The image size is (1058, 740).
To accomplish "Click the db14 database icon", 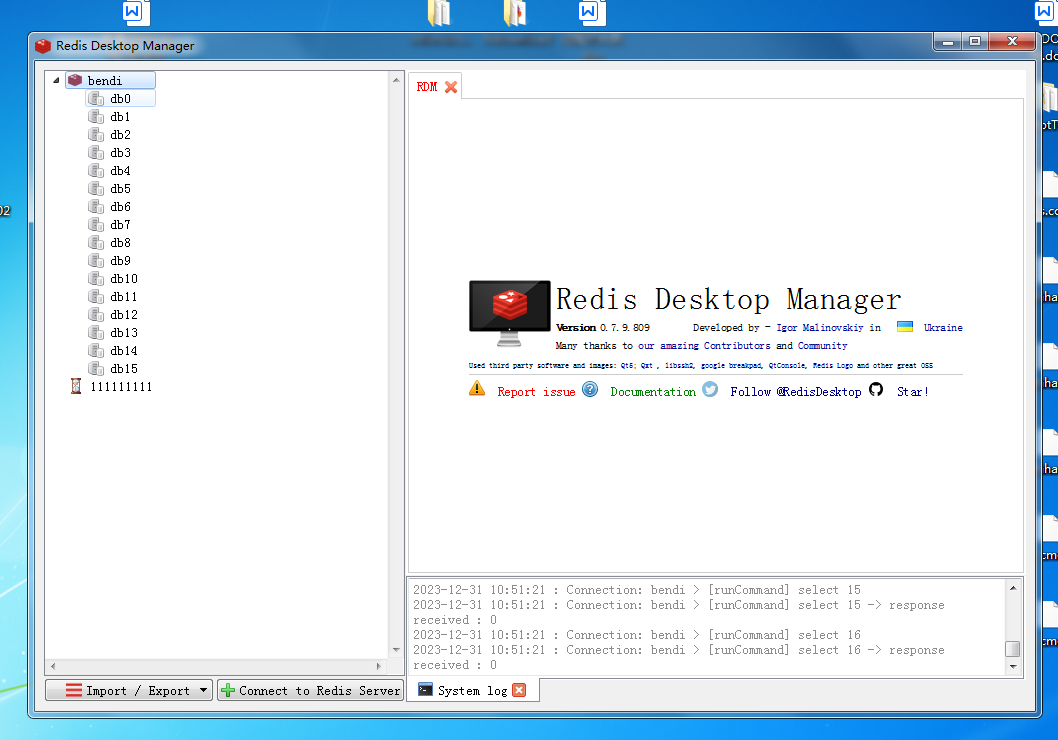I will [96, 350].
